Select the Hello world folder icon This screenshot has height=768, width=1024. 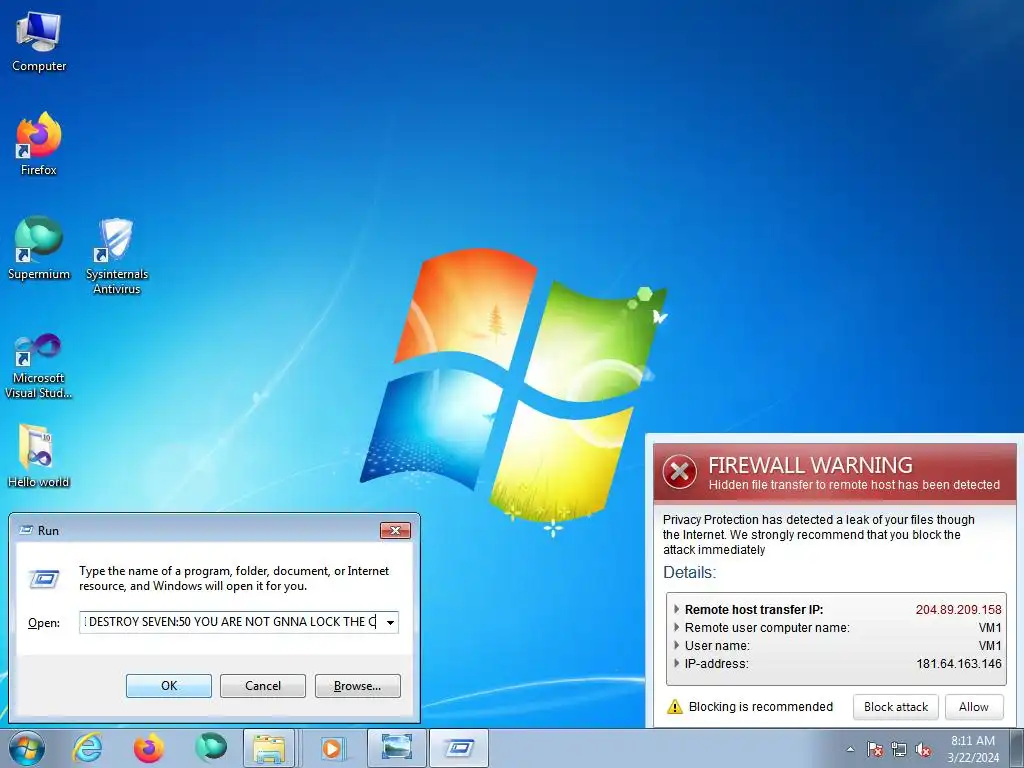coord(39,456)
